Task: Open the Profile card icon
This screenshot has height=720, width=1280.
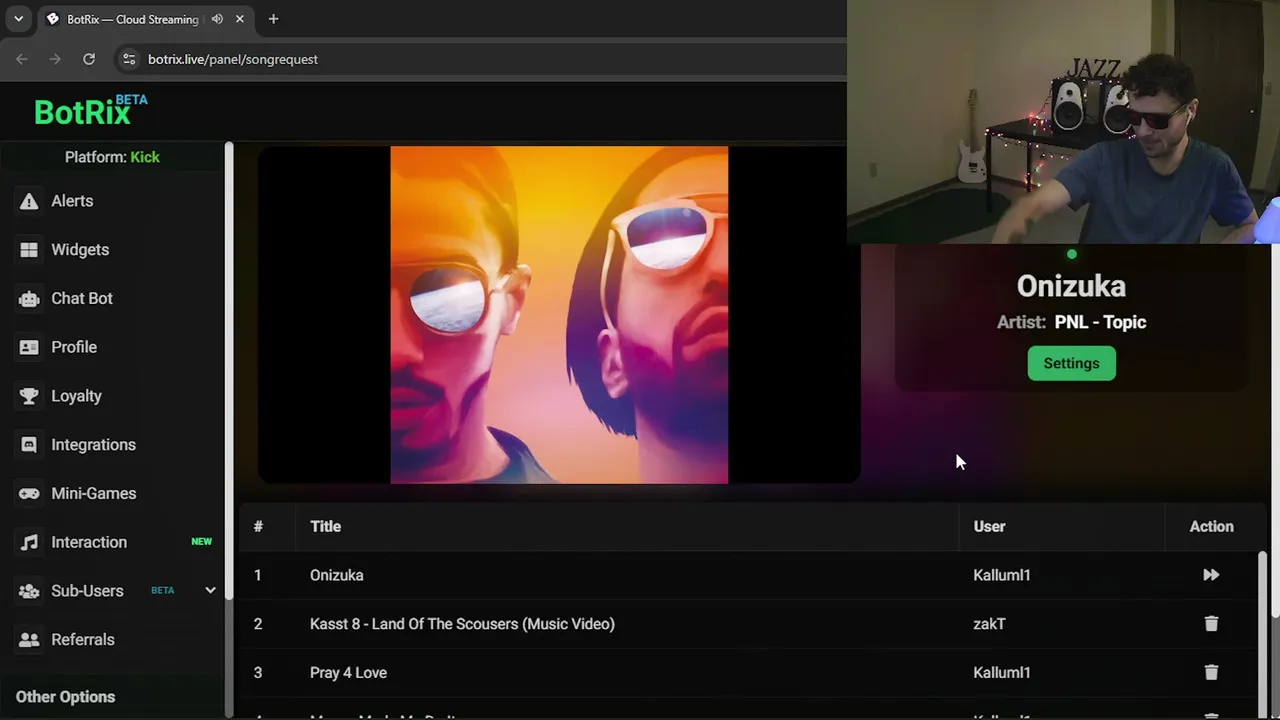Action: 29,347
